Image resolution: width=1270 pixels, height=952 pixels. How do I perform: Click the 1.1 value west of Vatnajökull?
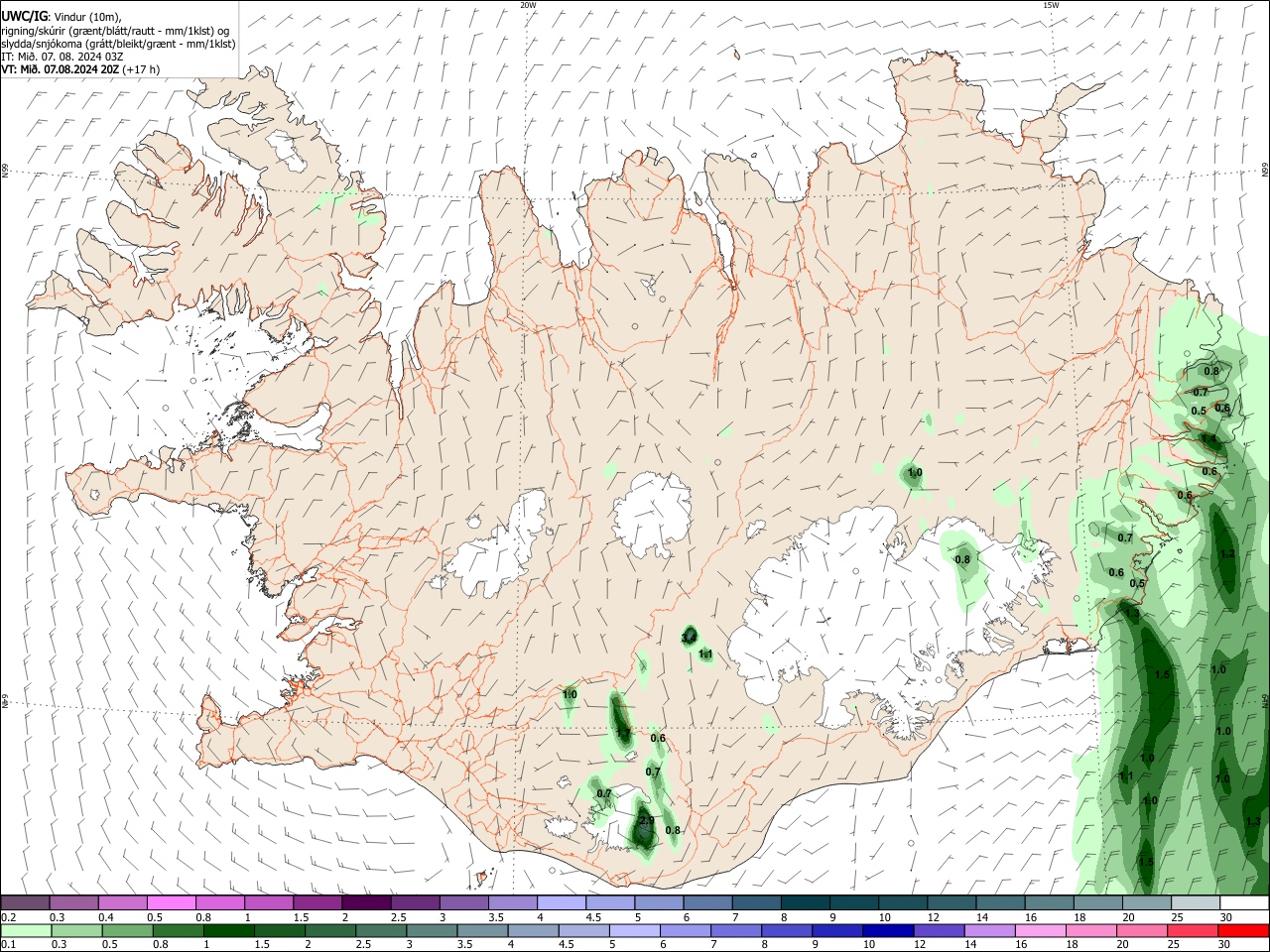click(705, 654)
